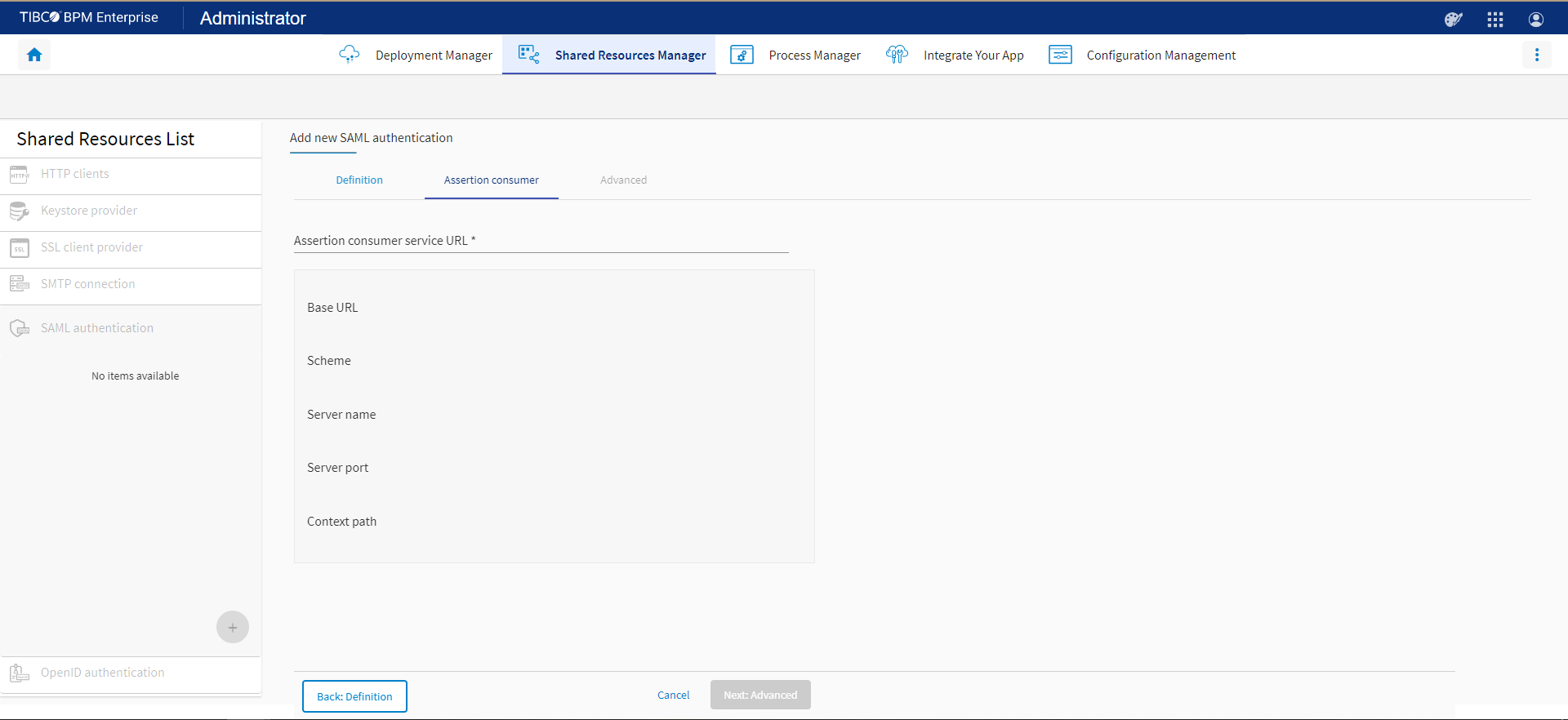The width and height of the screenshot is (1568, 720).
Task: Click the Process Manager icon
Action: 742,55
